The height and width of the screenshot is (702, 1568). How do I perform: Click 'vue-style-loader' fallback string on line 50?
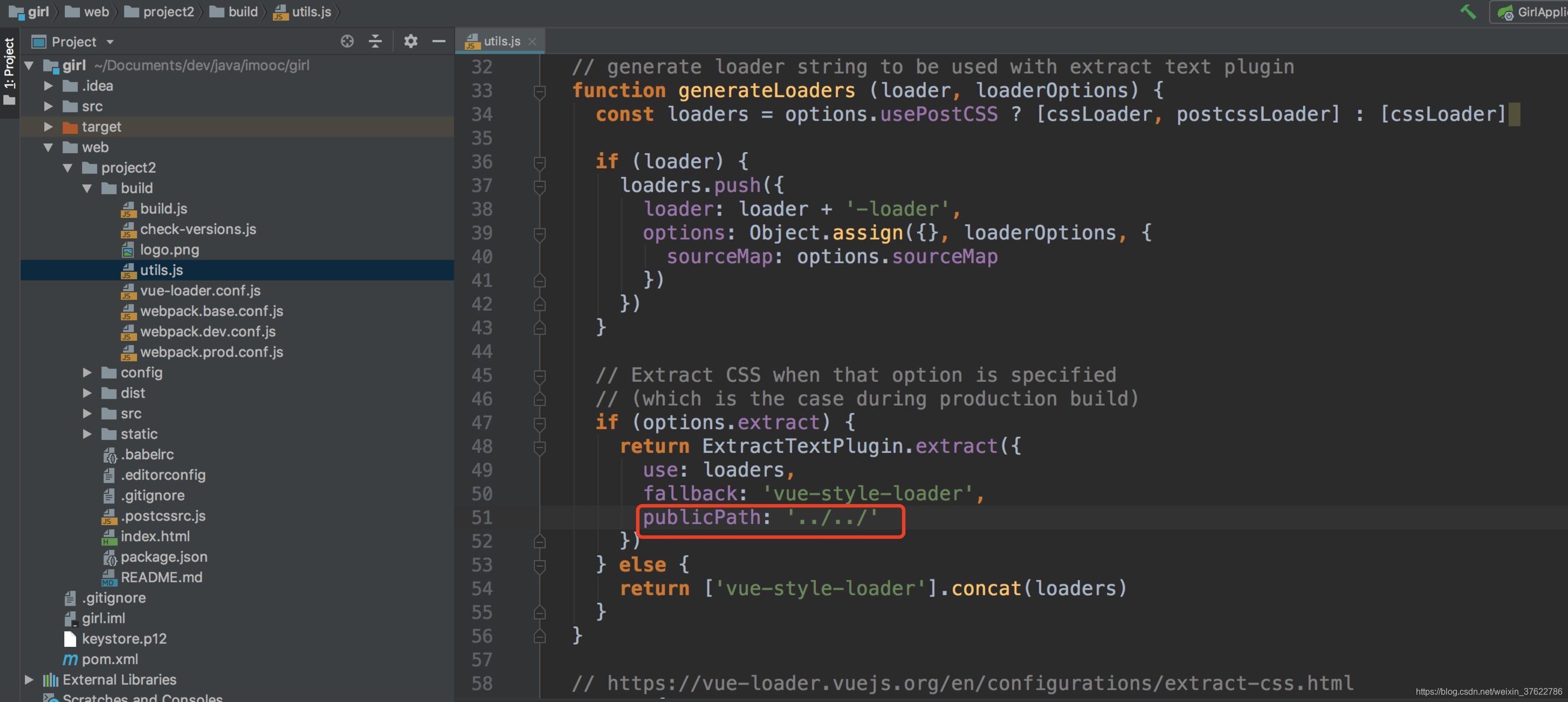(x=868, y=494)
